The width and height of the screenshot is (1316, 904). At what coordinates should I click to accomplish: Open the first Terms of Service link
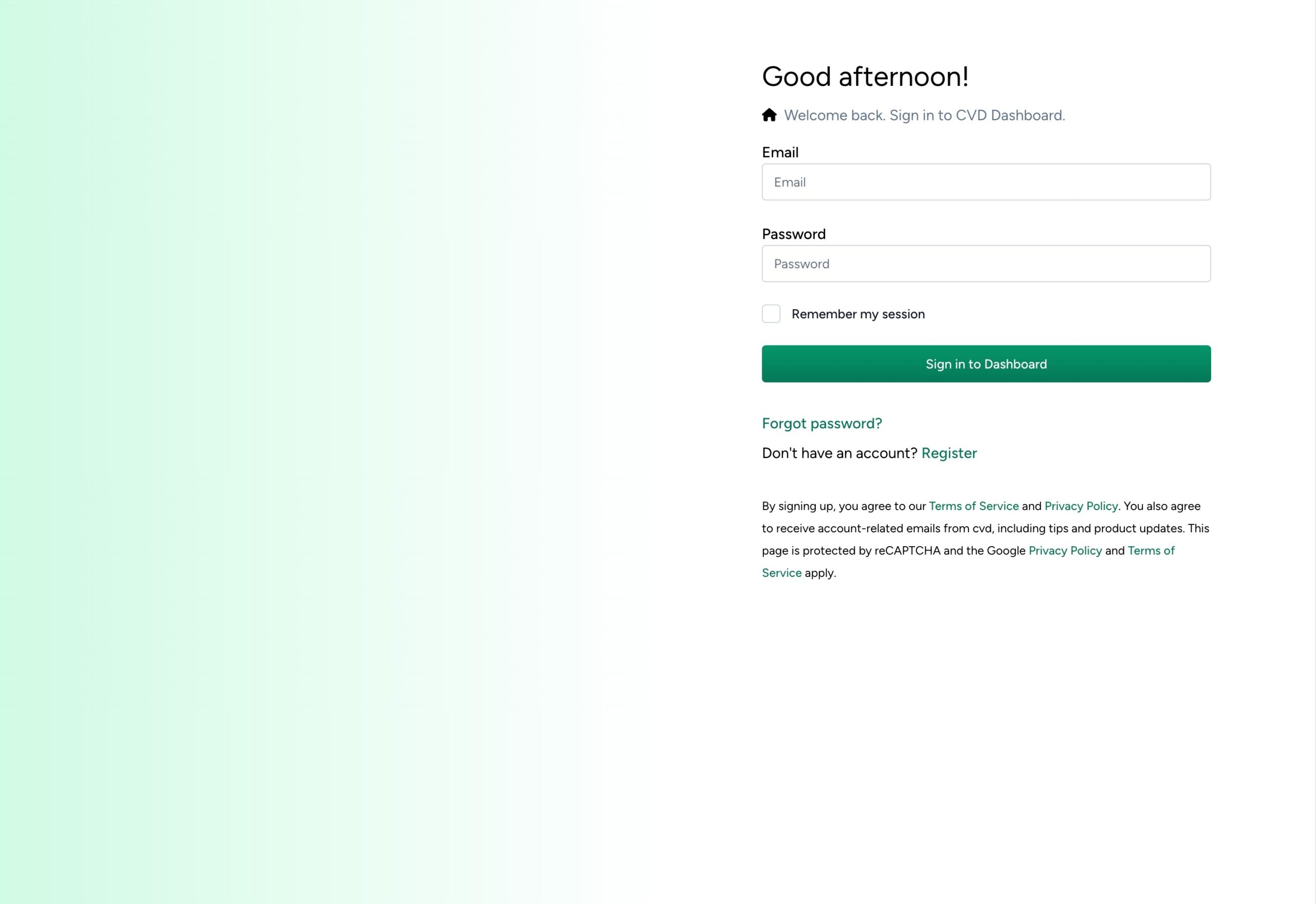click(974, 506)
